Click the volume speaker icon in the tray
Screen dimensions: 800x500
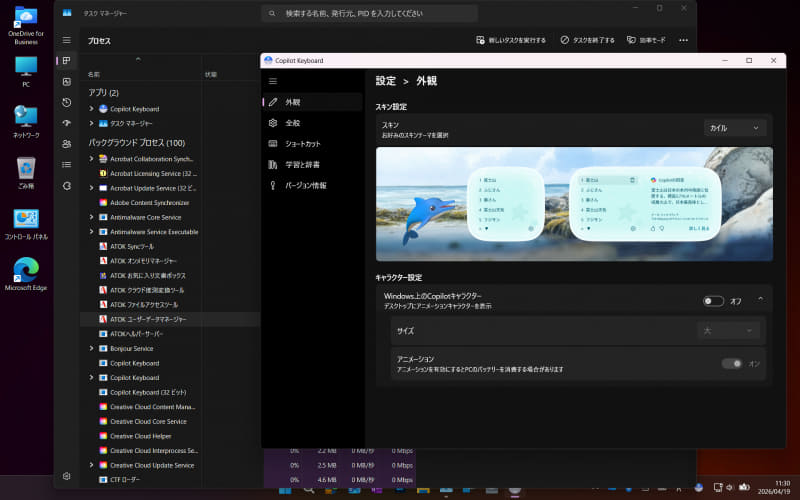(x=730, y=487)
